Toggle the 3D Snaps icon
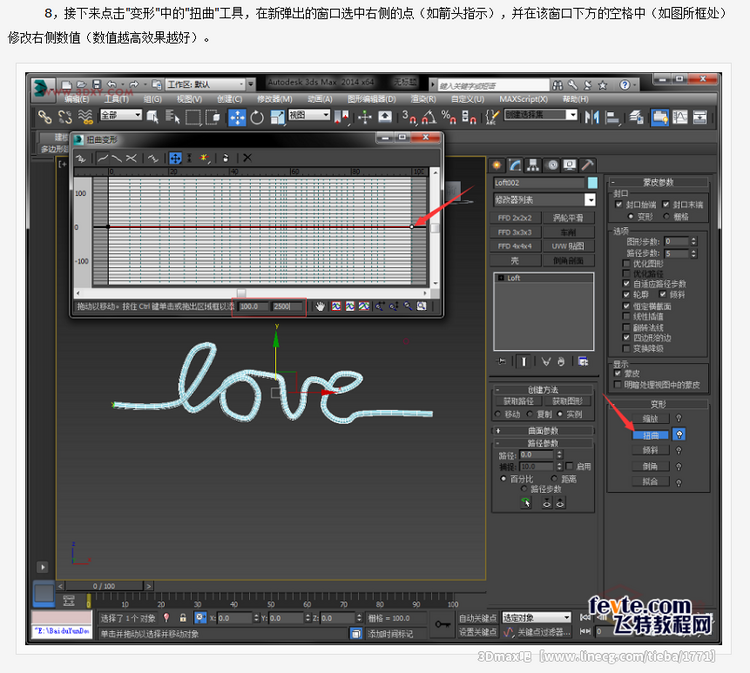The height and width of the screenshot is (673, 750). click(x=409, y=117)
